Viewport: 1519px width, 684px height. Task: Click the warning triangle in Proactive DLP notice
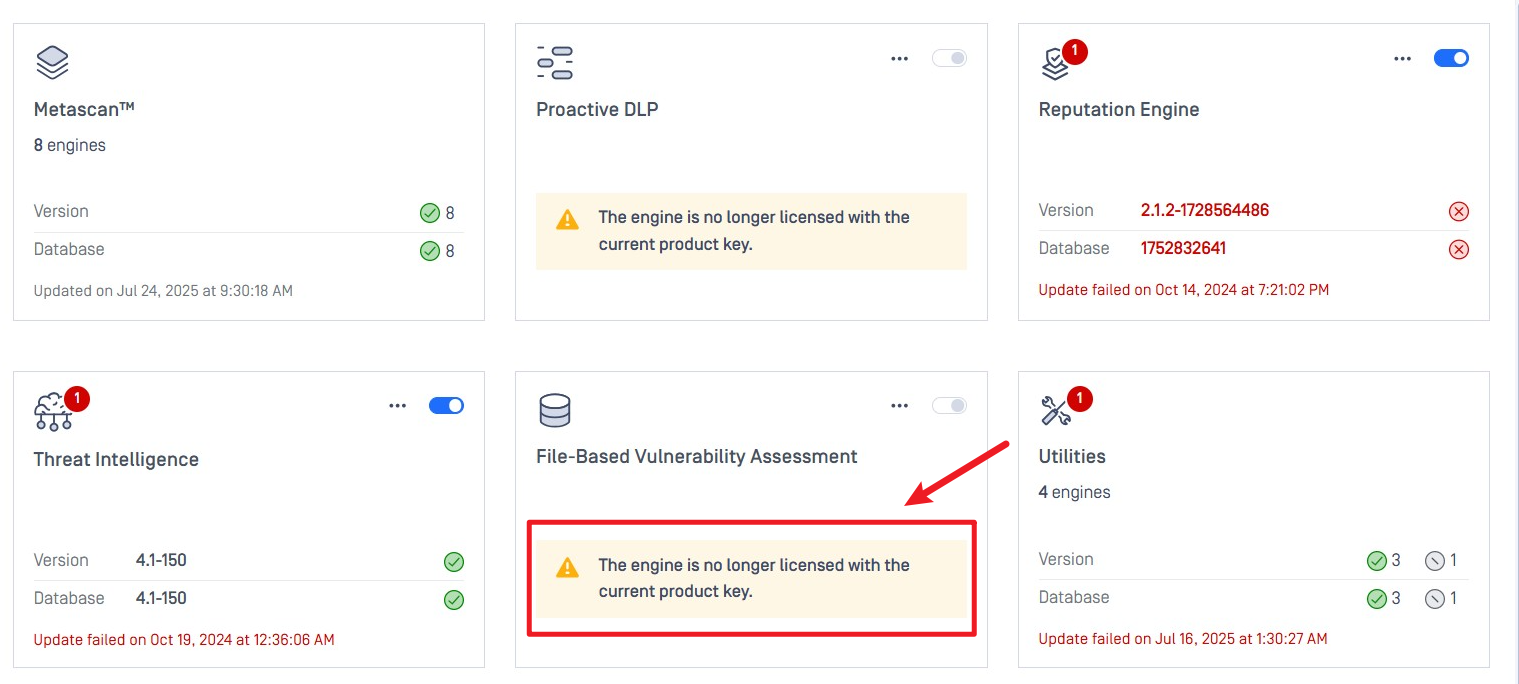tap(567, 220)
